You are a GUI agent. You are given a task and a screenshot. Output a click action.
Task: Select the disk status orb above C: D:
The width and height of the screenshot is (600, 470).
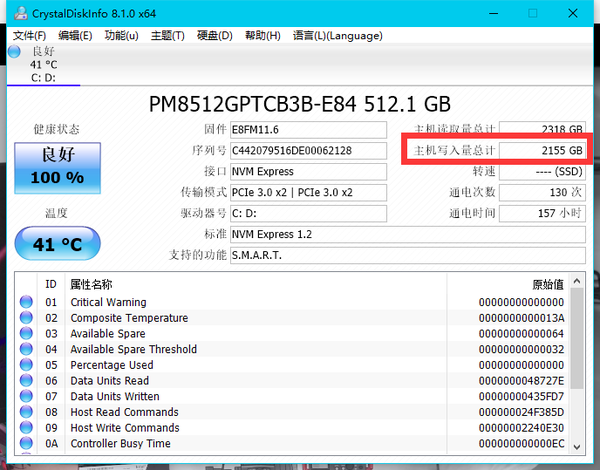click(x=14, y=51)
